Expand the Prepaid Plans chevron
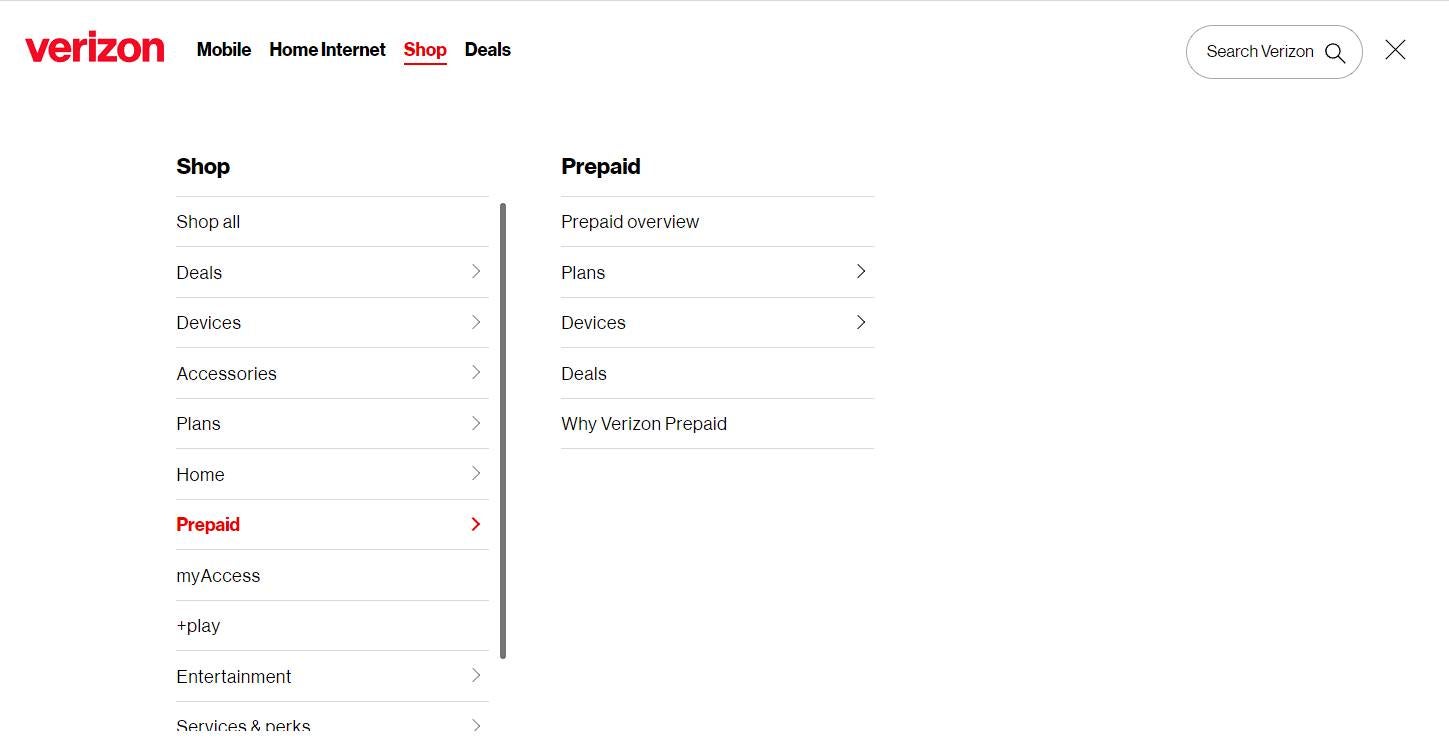Screen dimensions: 1449x749 tap(860, 272)
